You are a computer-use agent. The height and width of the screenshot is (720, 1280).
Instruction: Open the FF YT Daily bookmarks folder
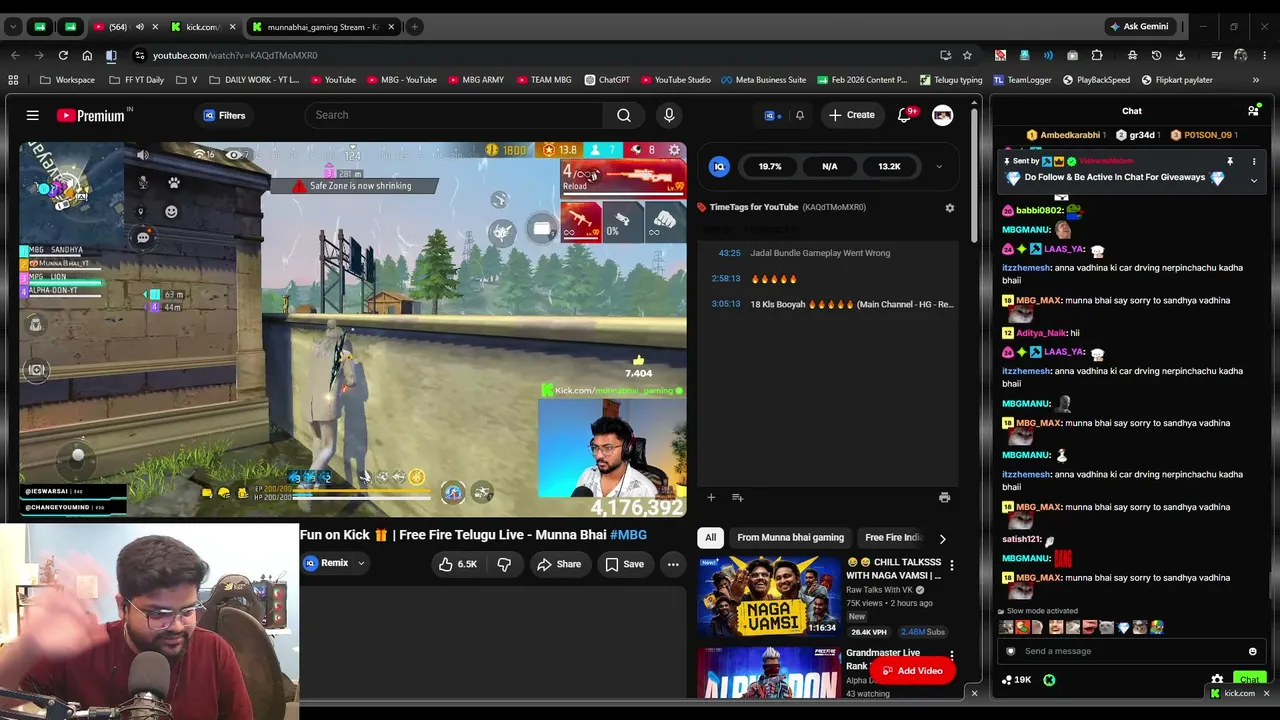pos(136,80)
